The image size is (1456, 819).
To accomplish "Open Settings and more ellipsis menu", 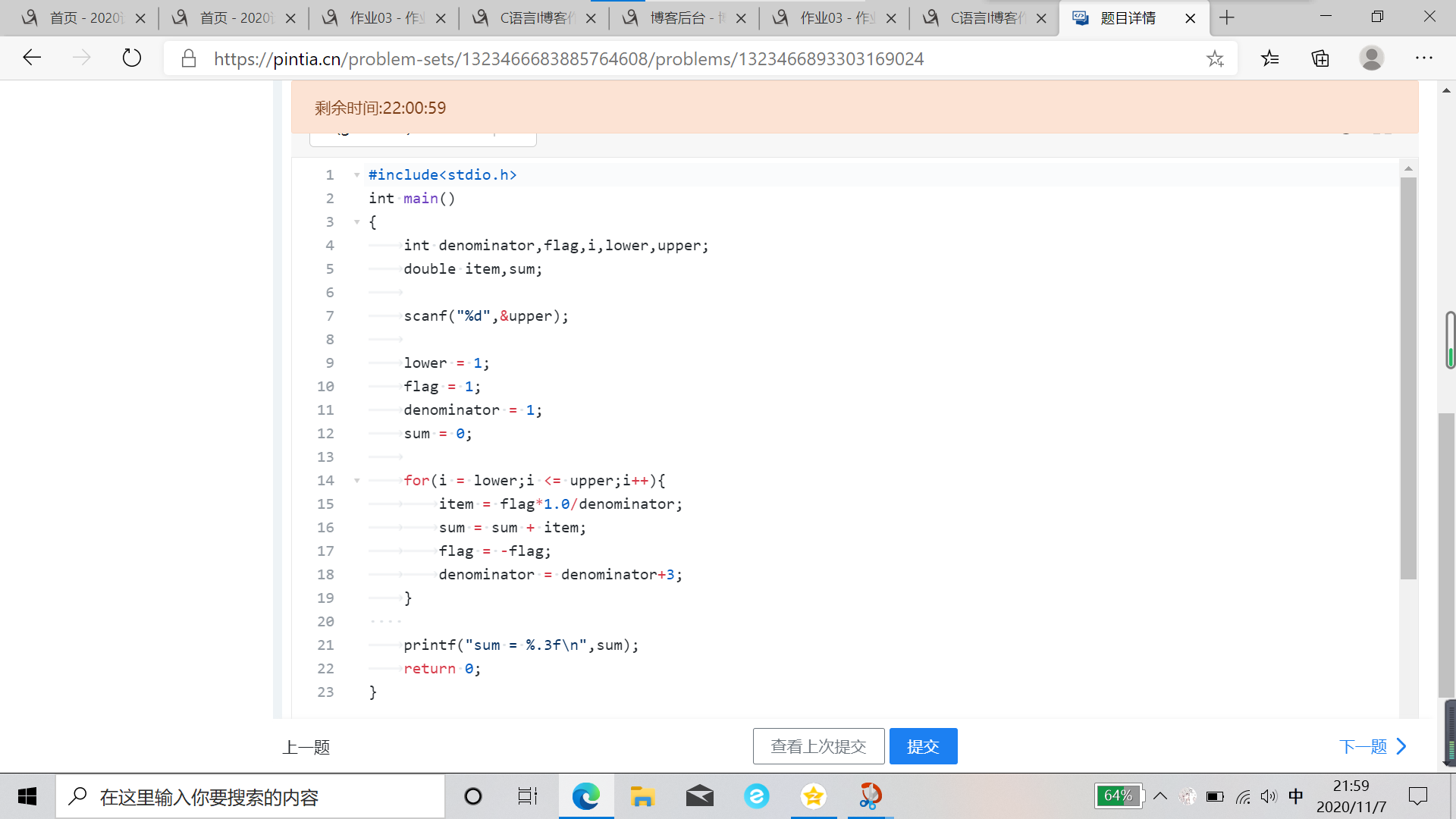I will [x=1423, y=58].
